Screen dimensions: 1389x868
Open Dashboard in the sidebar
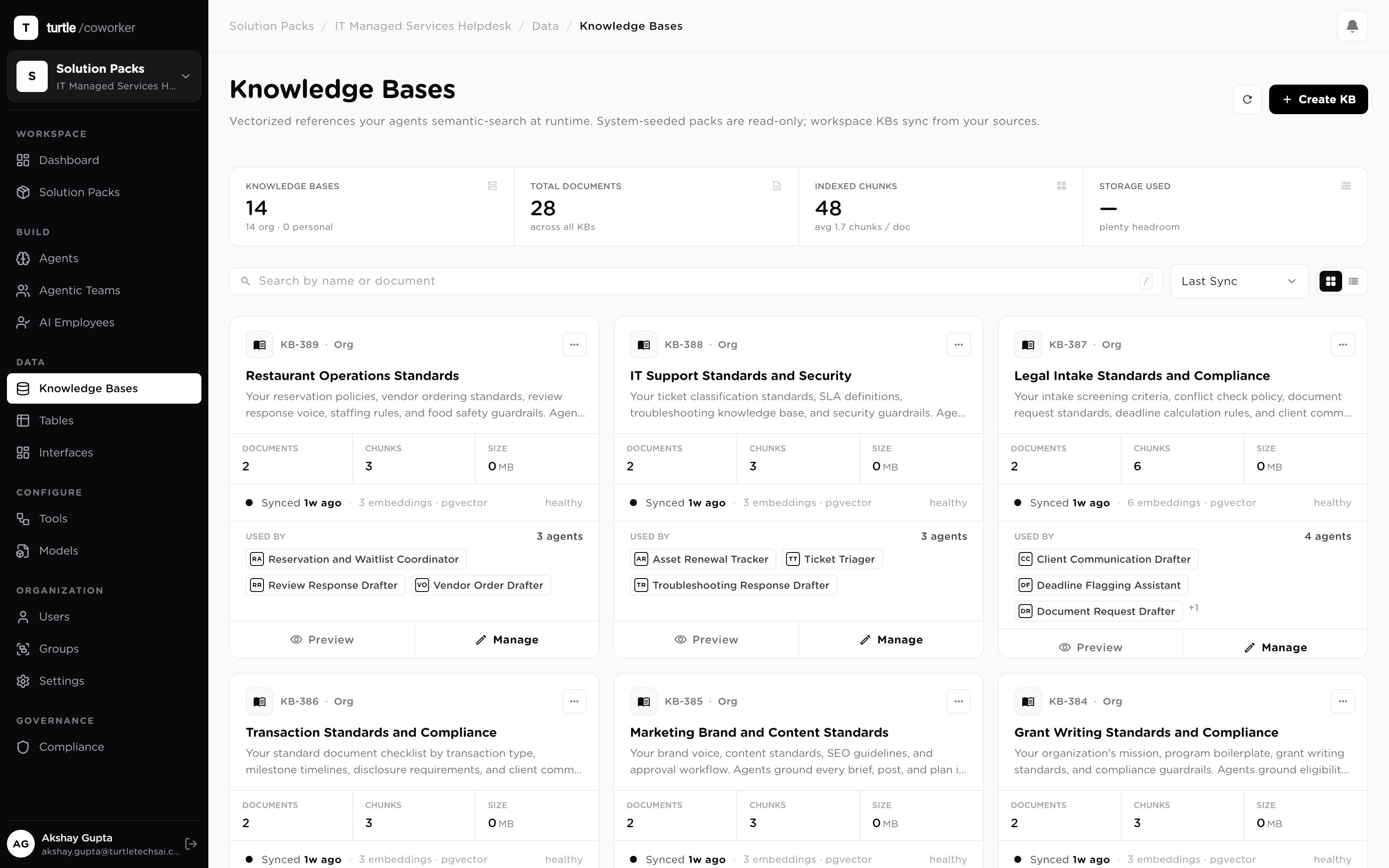click(104, 160)
